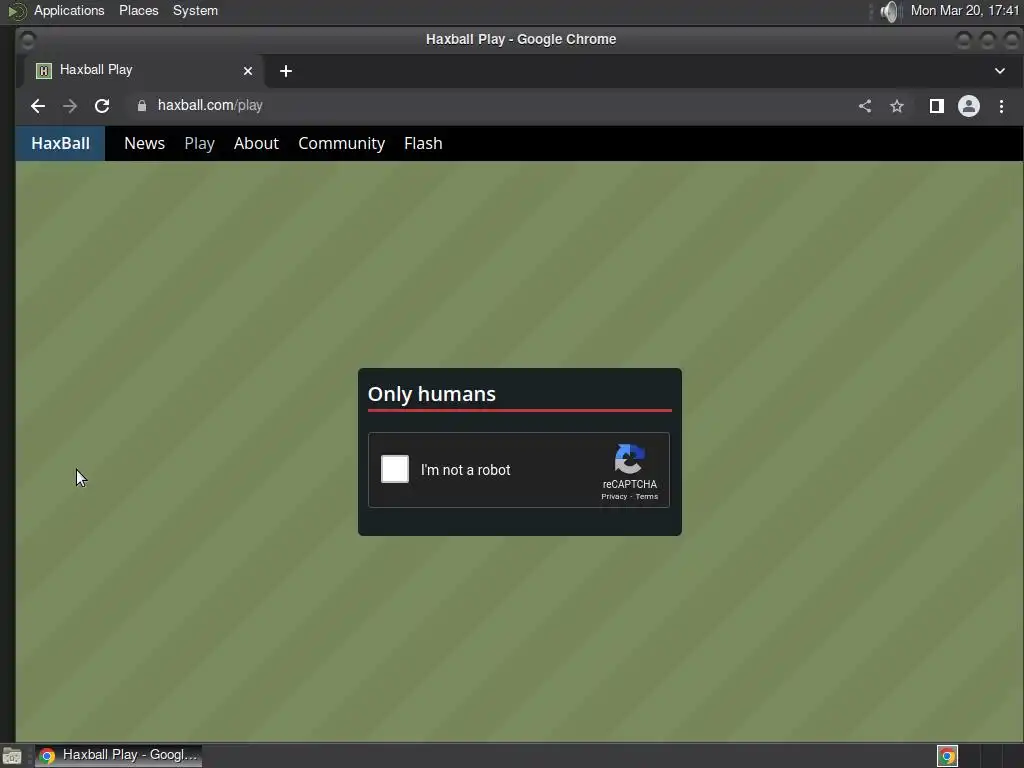
Task: Click the browser forward arrow
Action: tap(70, 106)
